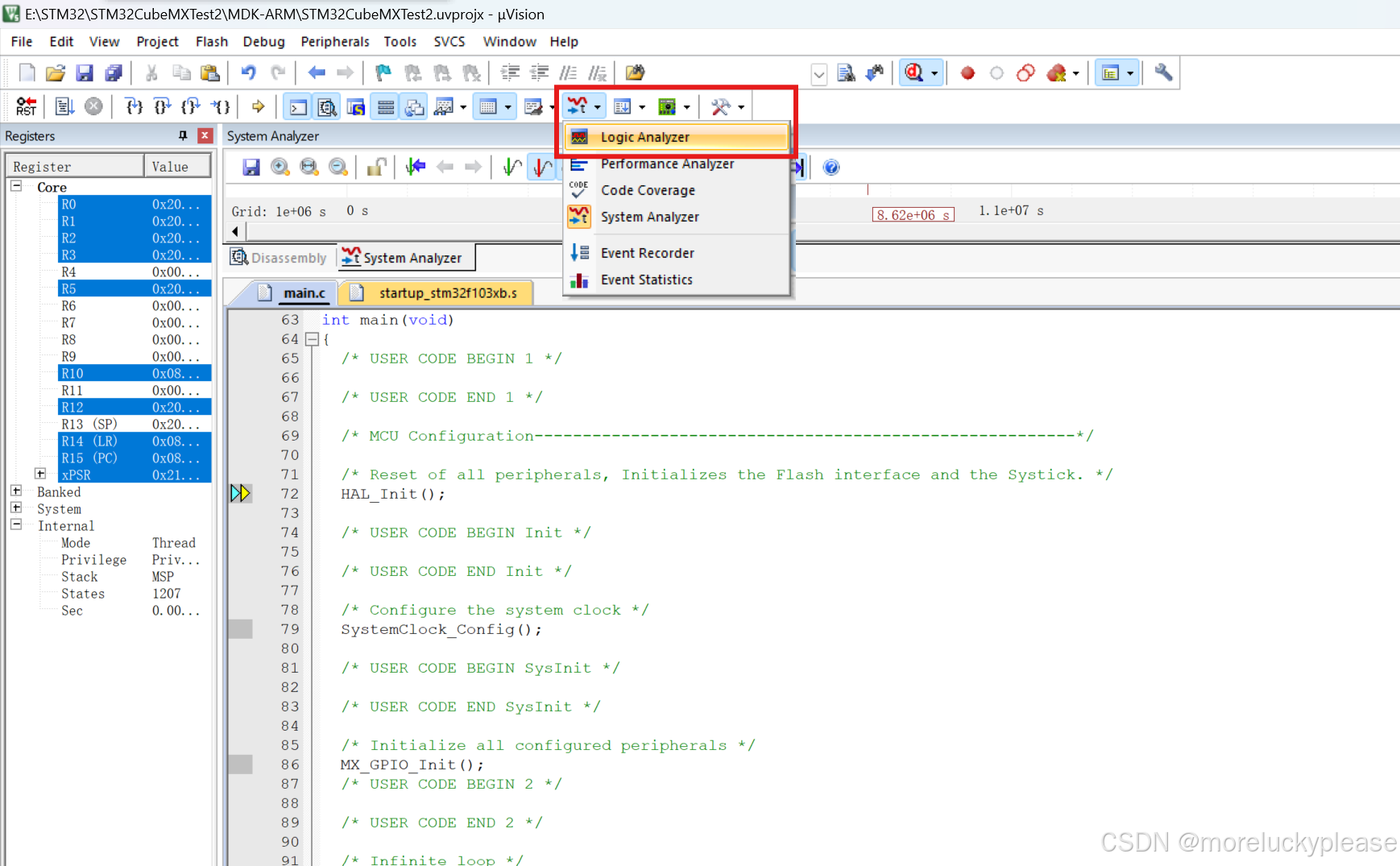Toggle the Call Stack window icon

(x=414, y=106)
